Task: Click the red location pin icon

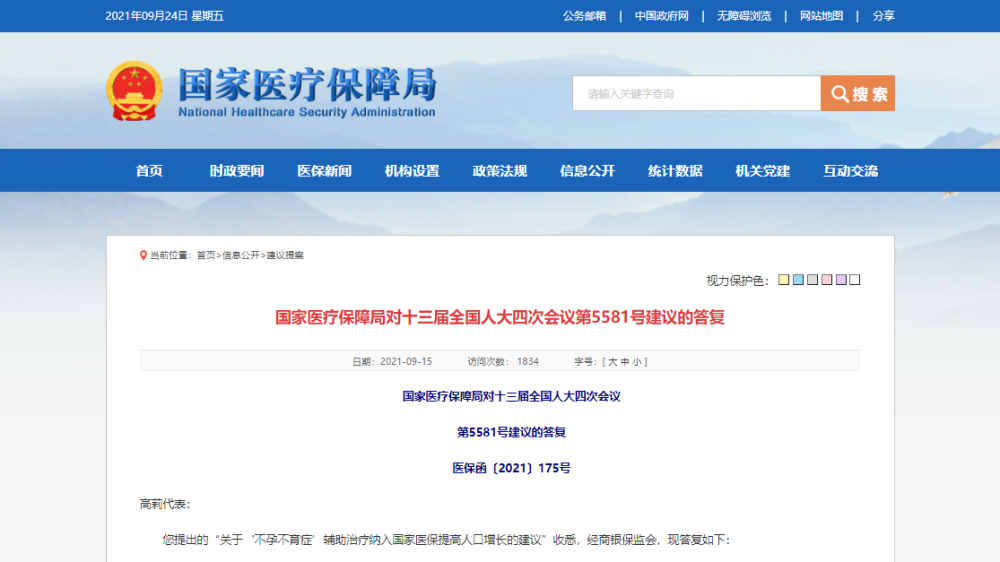Action: 143,255
